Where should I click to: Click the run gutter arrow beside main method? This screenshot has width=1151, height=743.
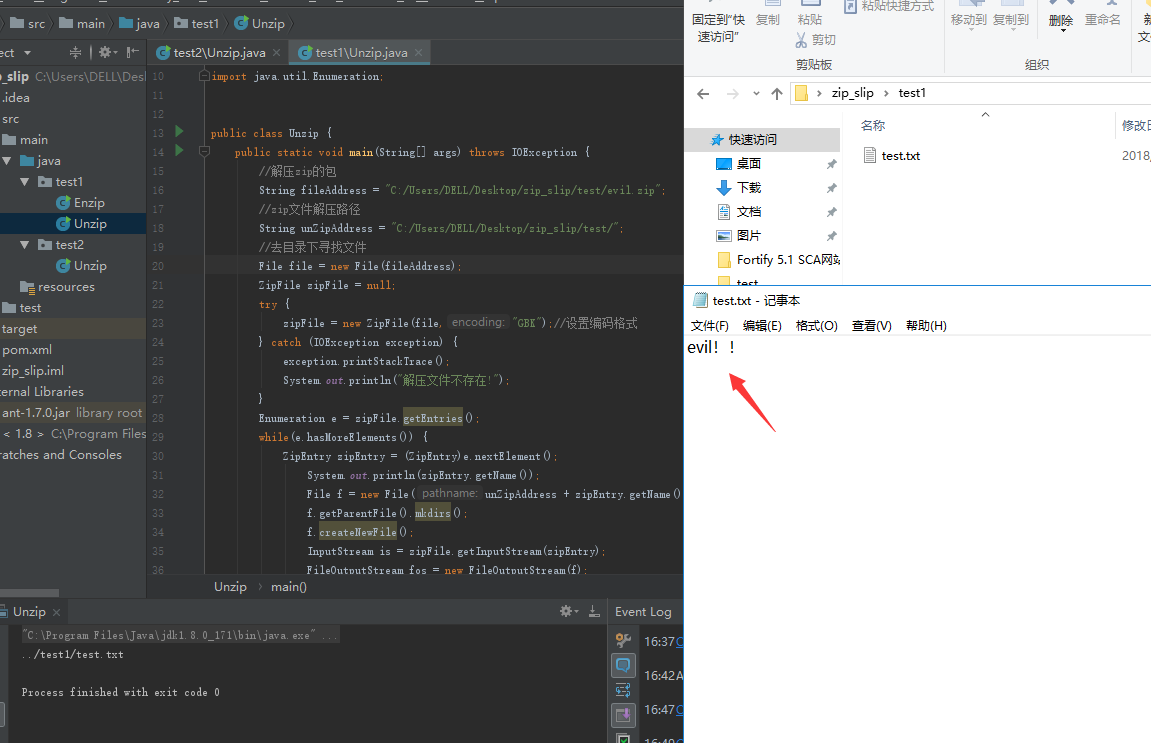179,151
